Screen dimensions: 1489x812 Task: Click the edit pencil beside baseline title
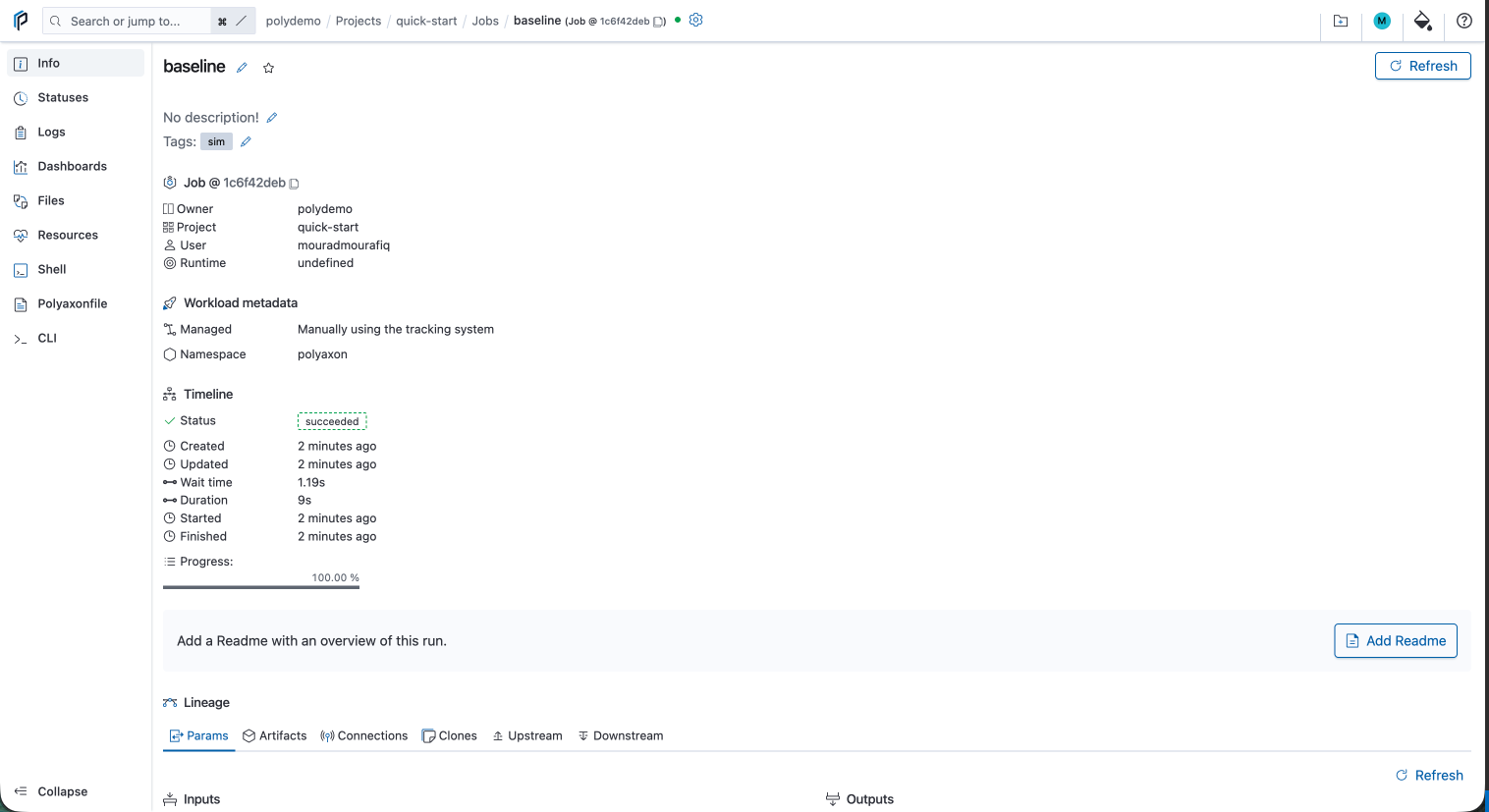pos(242,68)
